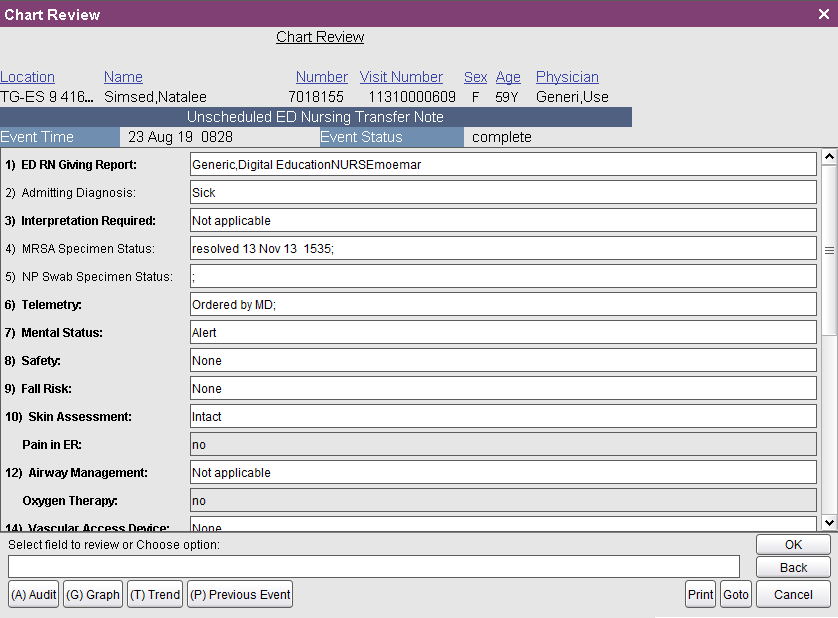Open the Graph view

(x=92, y=593)
